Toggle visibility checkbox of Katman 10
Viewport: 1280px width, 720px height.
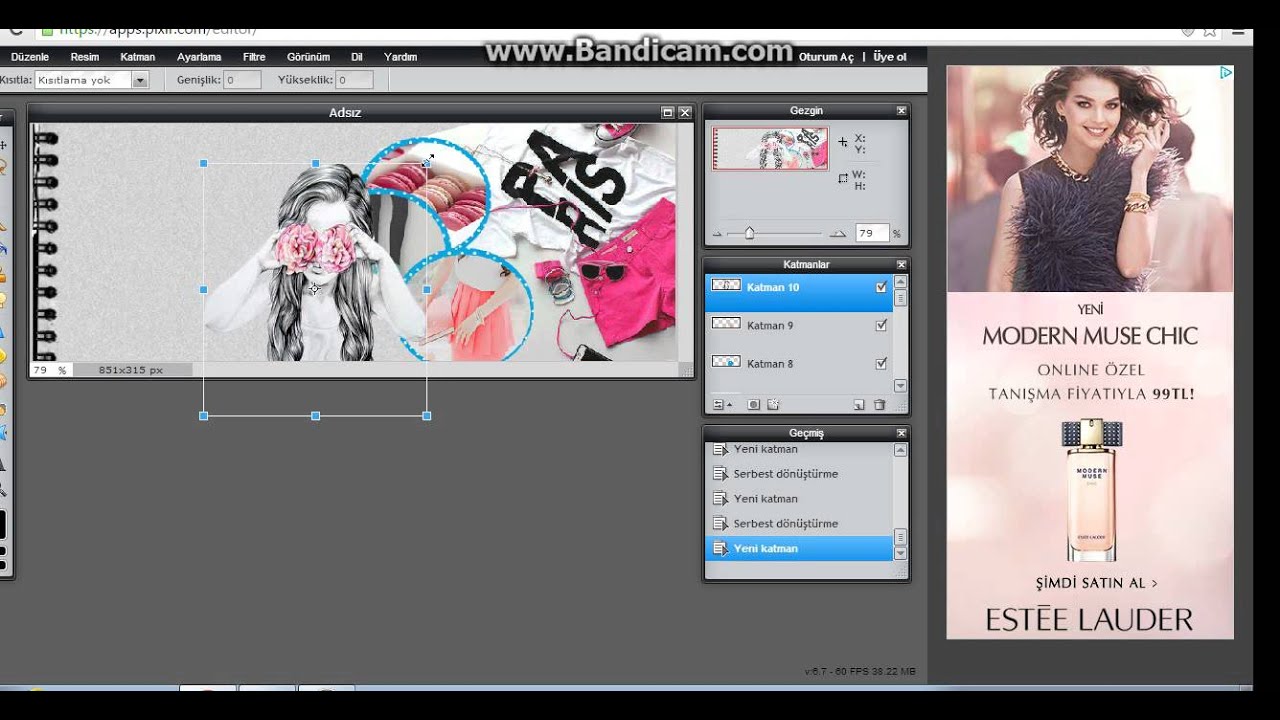pyautogui.click(x=881, y=287)
